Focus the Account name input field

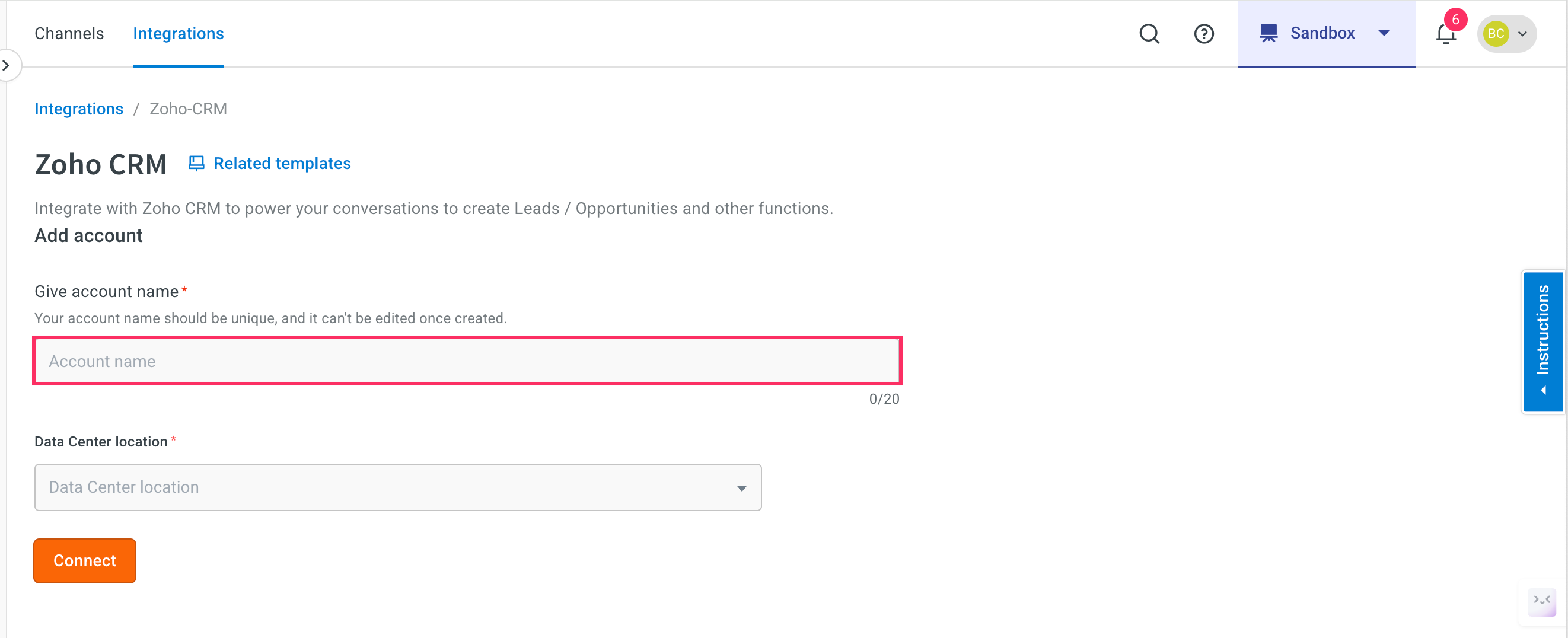(467, 361)
